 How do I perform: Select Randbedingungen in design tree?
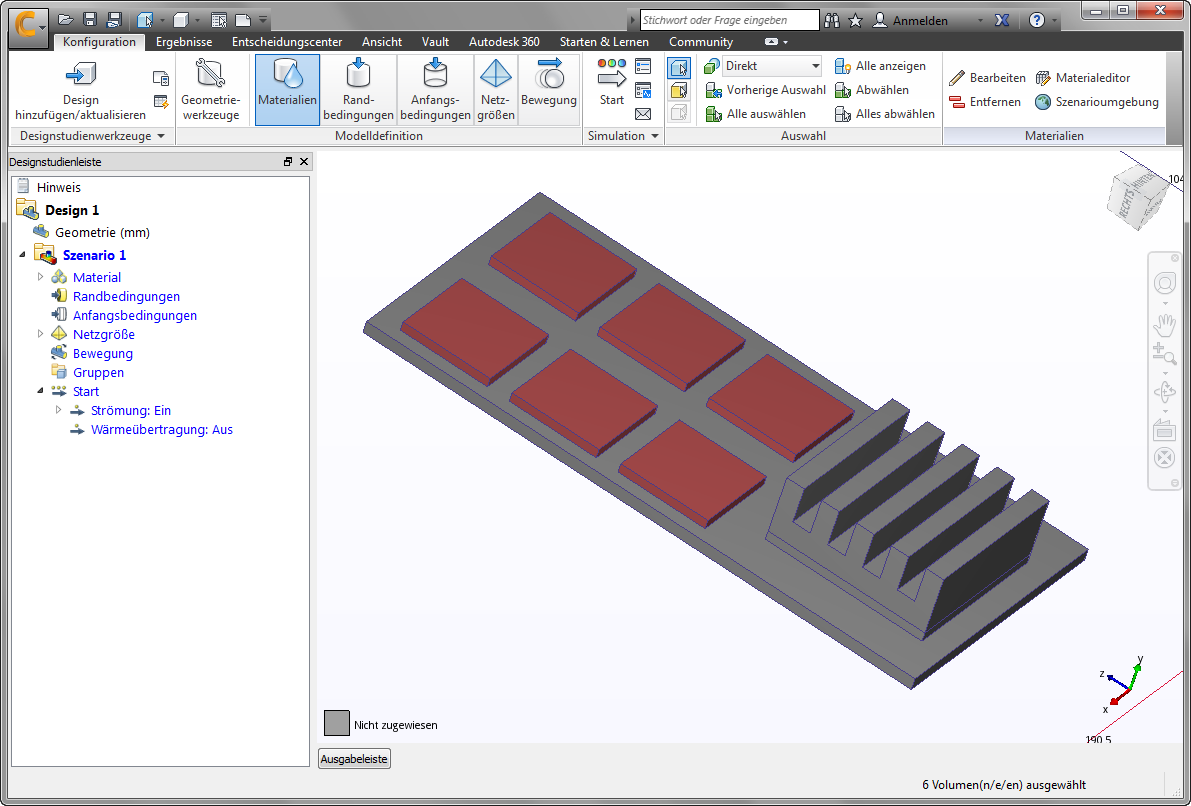coord(126,296)
